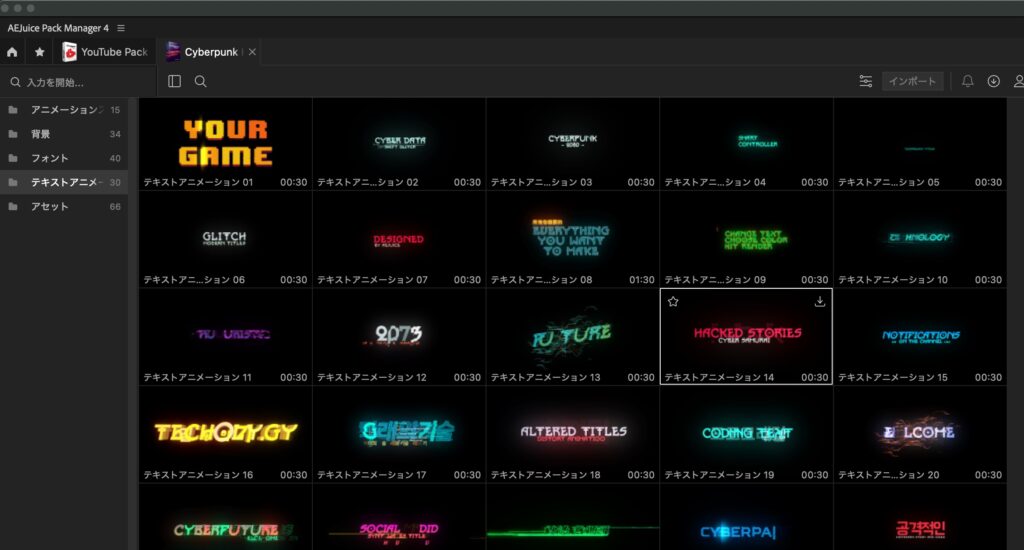
Task: Open the アニメーション folder
Action: 64,110
